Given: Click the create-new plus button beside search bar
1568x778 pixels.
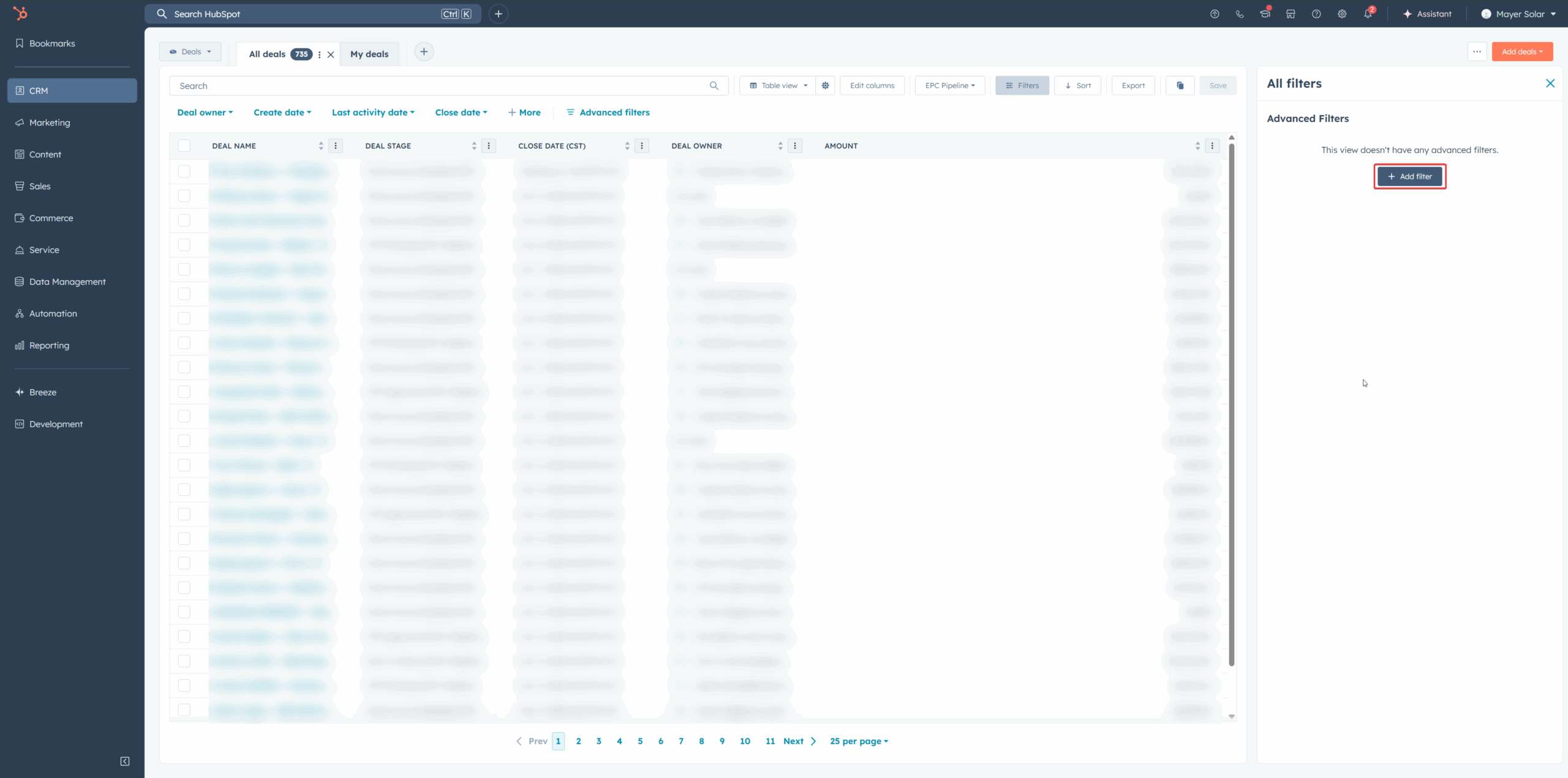Looking at the screenshot, I should click(499, 13).
